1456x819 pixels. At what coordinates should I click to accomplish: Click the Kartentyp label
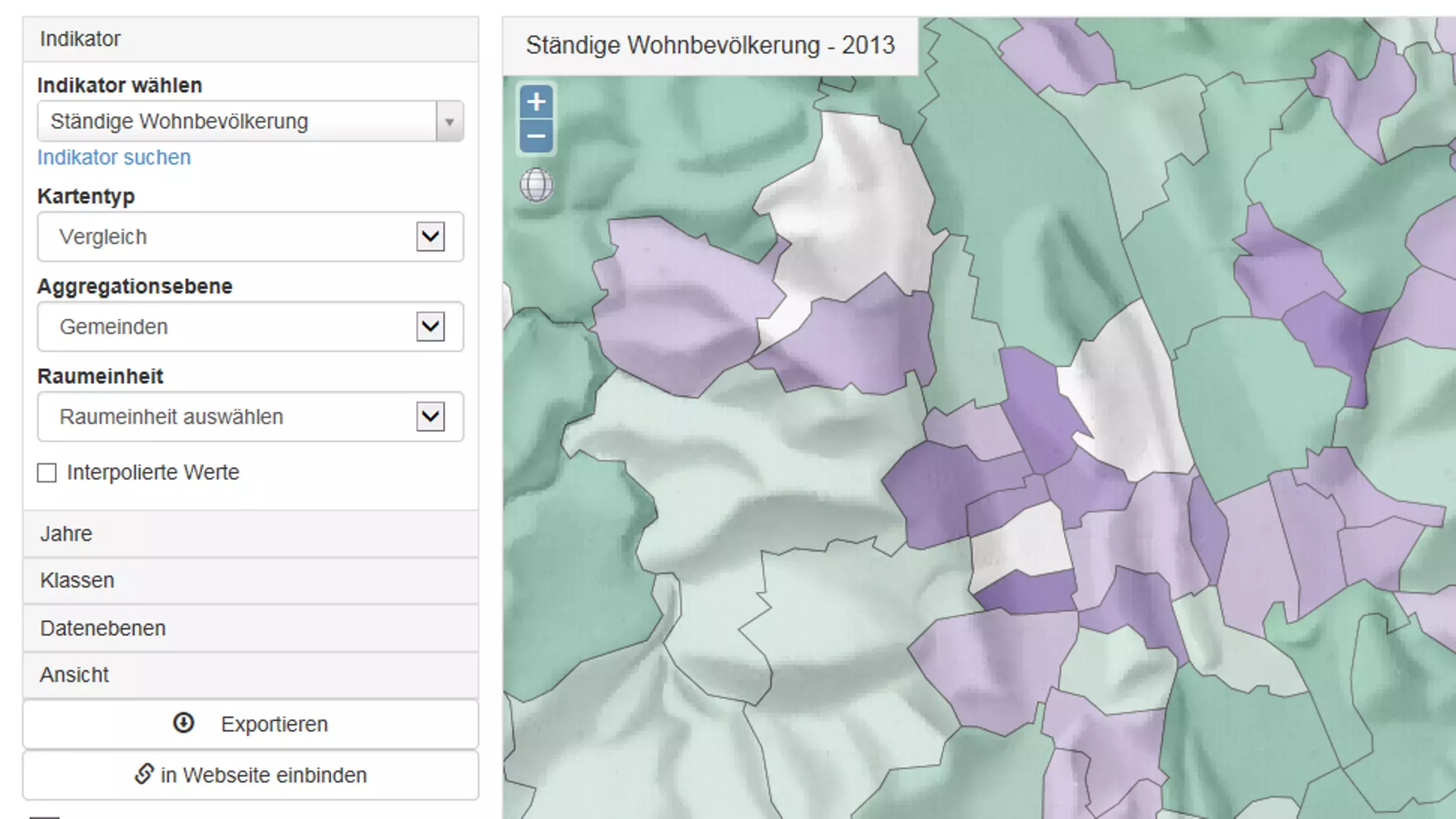pos(86,197)
